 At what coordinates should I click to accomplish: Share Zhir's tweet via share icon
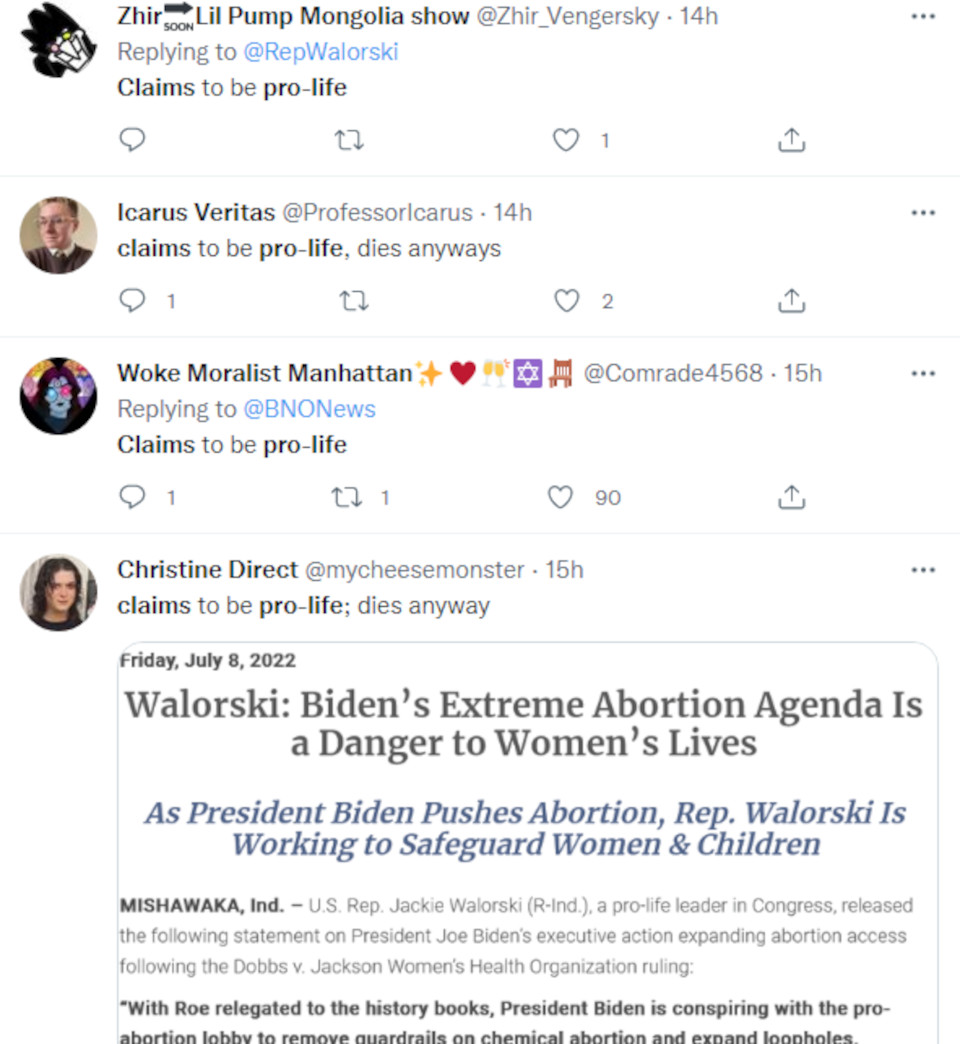[x=792, y=140]
